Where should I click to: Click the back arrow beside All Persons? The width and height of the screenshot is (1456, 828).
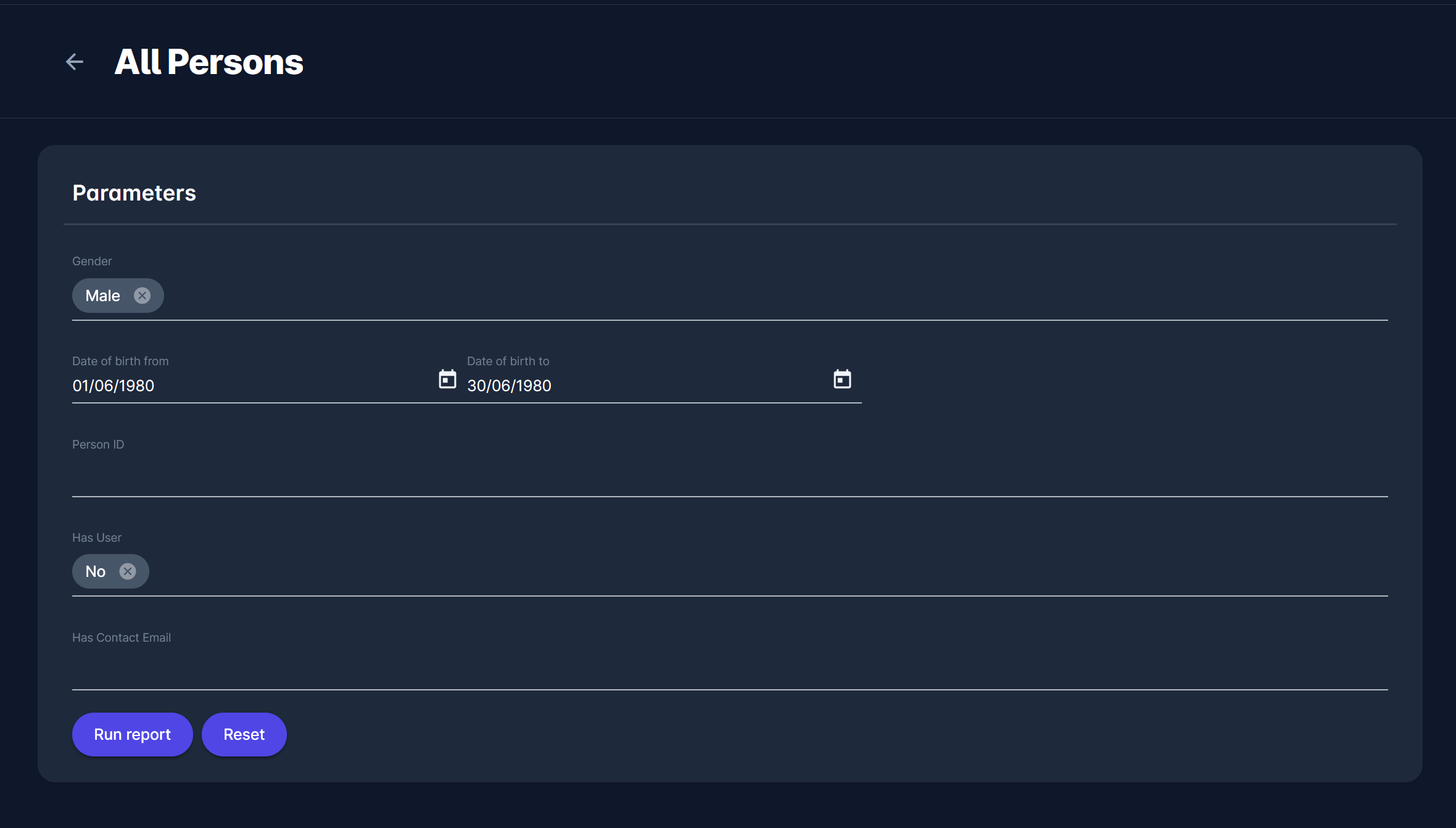75,62
